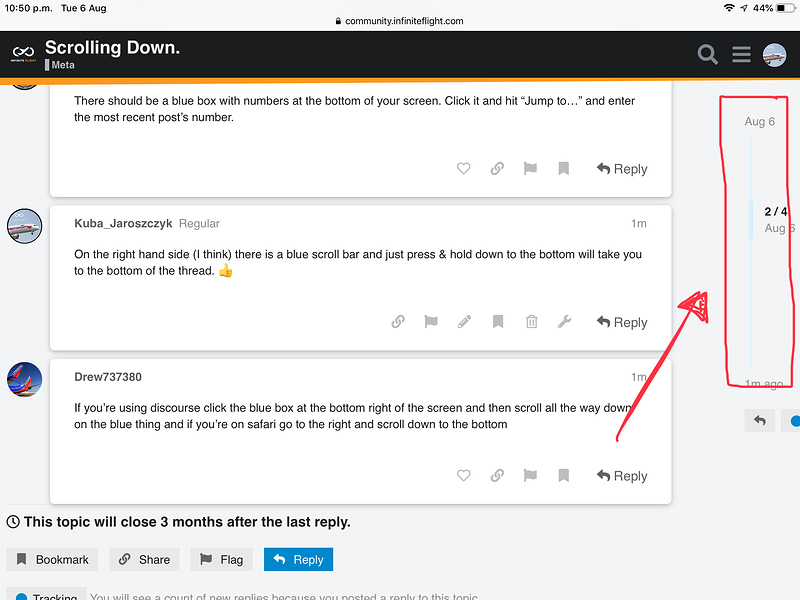The image size is (800, 600).
Task: Jump to 1m ago at timeline bottom
Action: click(x=764, y=384)
